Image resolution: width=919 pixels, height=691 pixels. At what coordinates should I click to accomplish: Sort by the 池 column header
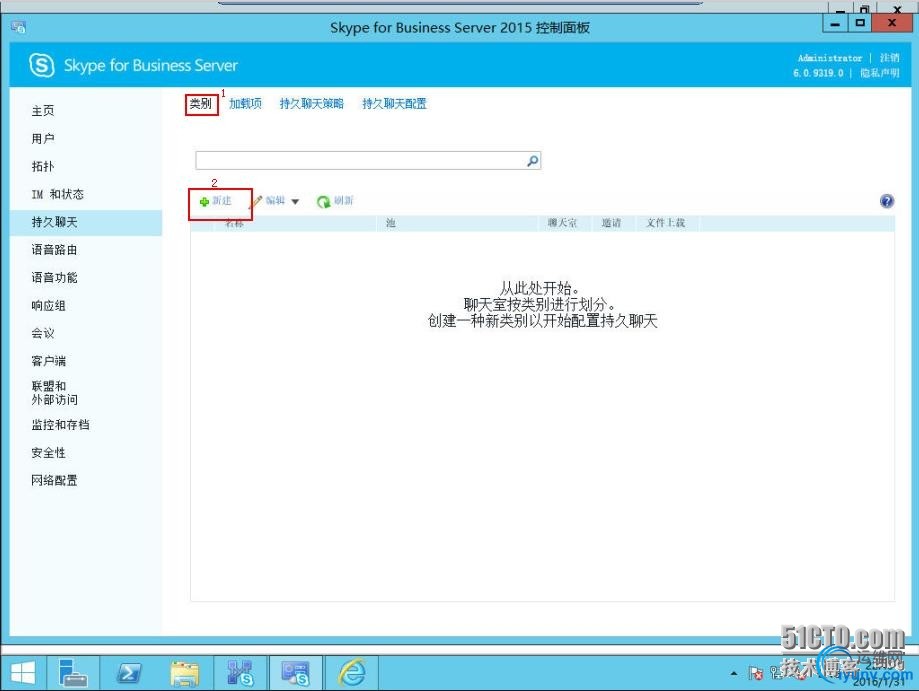click(x=390, y=223)
